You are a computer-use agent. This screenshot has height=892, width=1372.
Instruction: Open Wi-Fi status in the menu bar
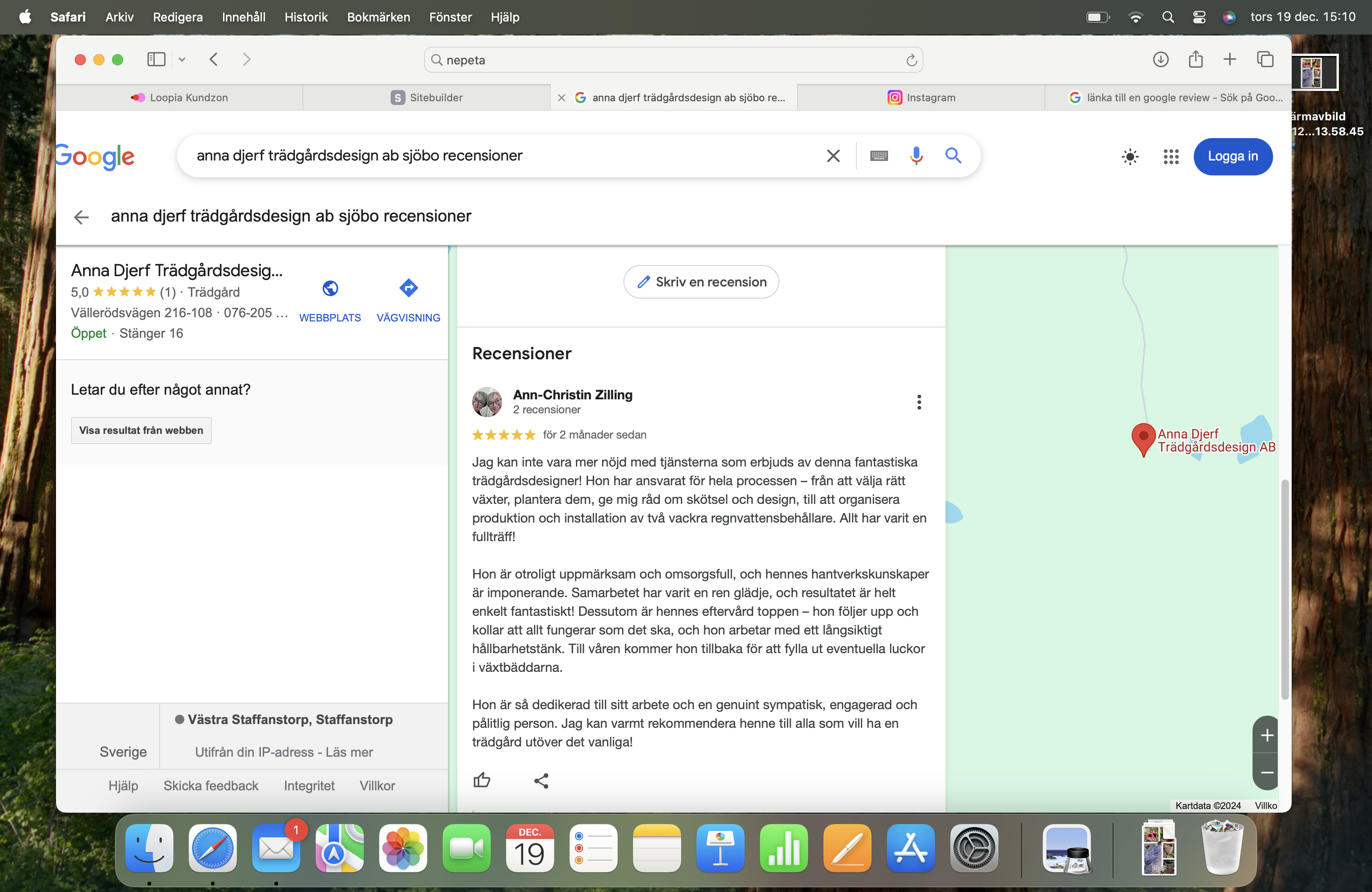[x=1135, y=17]
